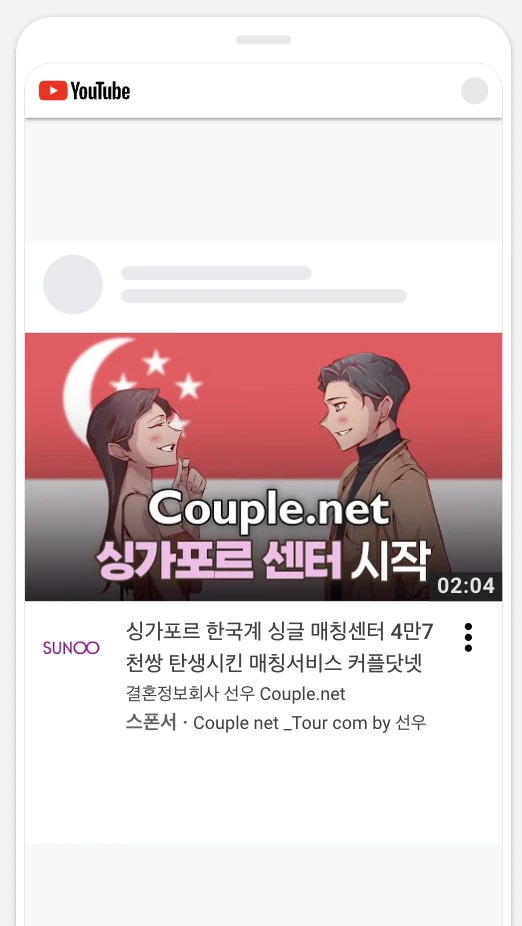Click the pink 싱가포르 센터 caption on the thumbnail
This screenshot has width=522, height=926.
click(219, 557)
